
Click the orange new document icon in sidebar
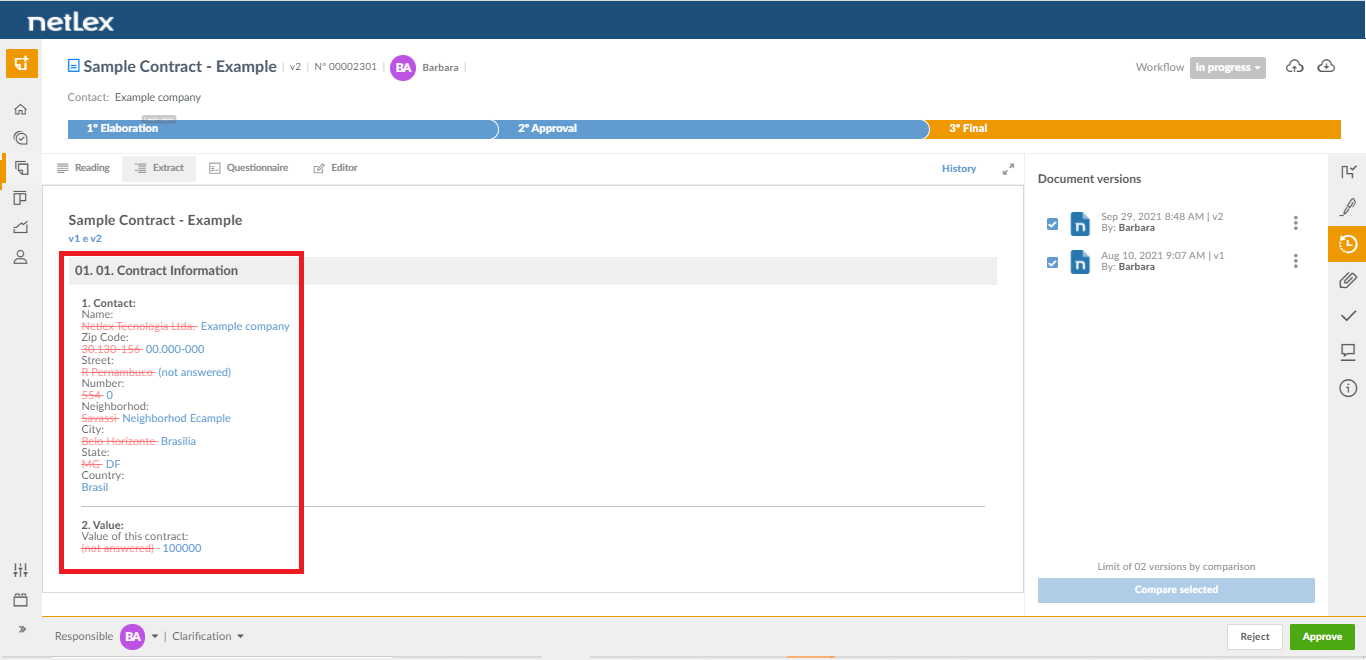pos(21,63)
